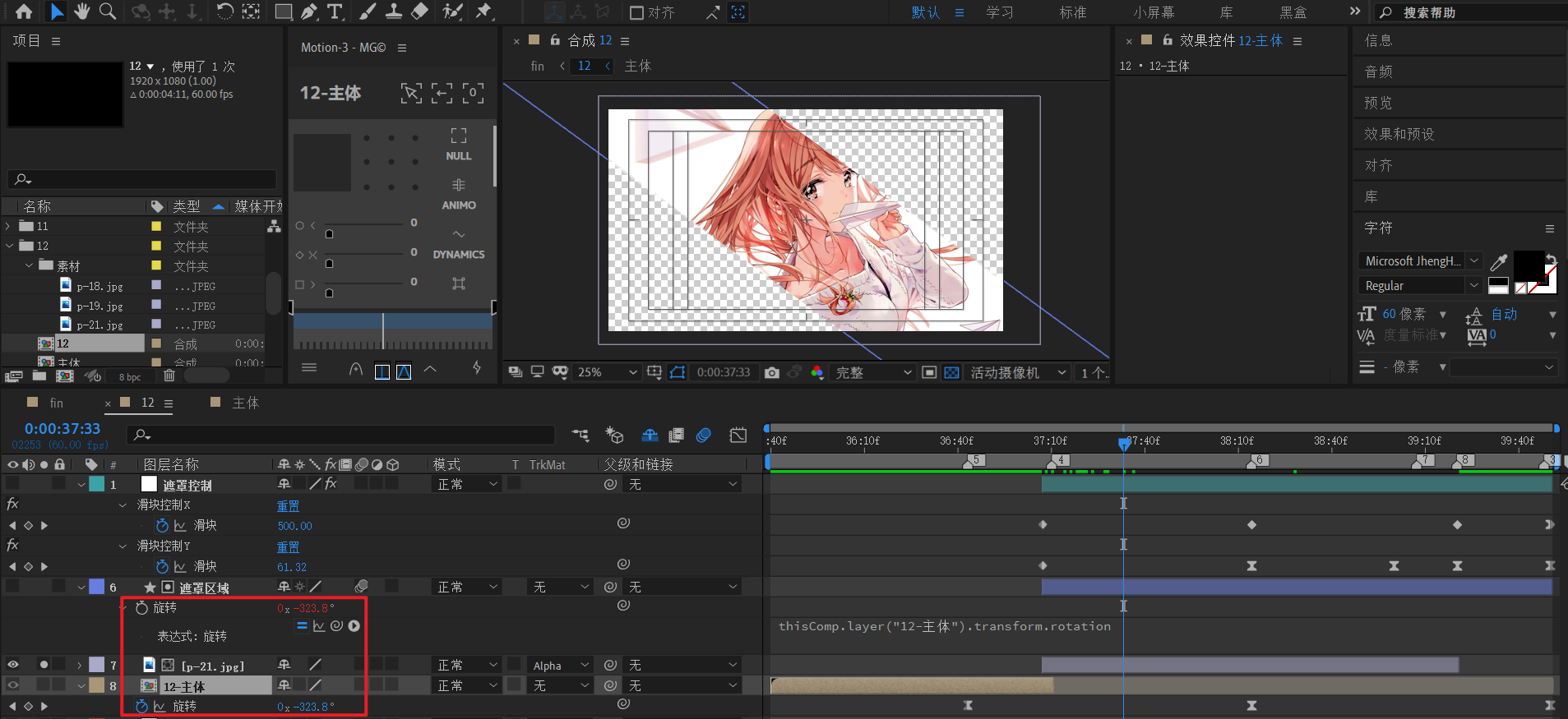Viewport: 1568px width, 719px height.
Task: Open the 效果和预设 panel
Action: coord(1399,134)
